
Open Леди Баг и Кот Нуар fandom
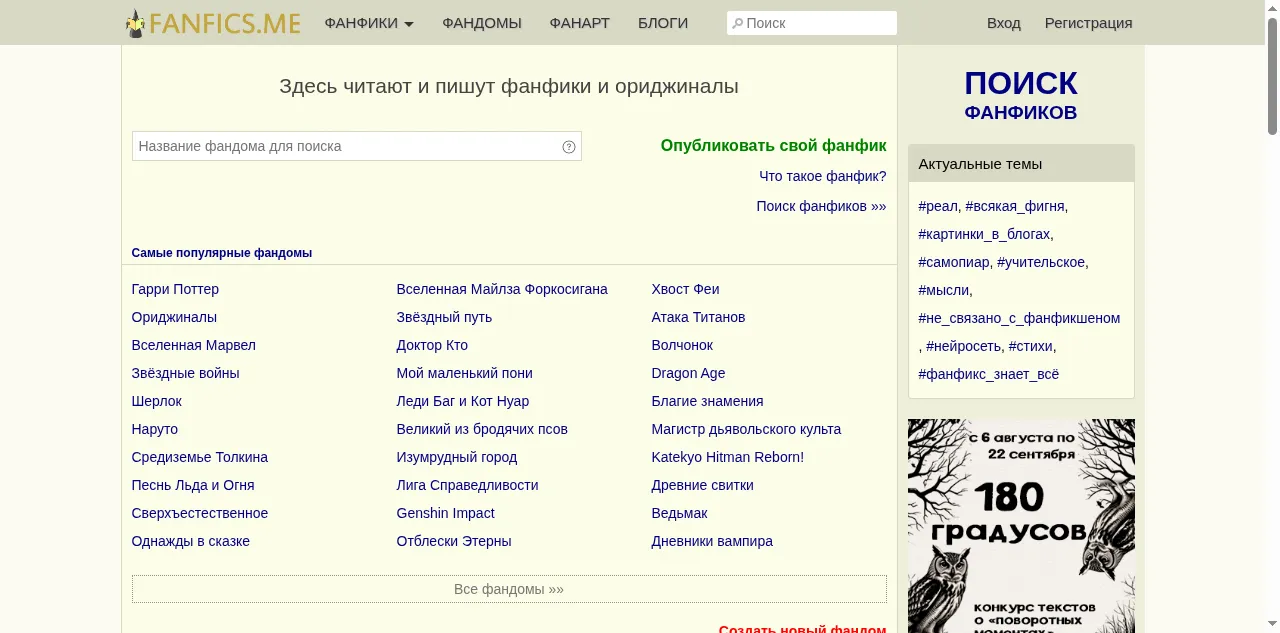point(463,401)
